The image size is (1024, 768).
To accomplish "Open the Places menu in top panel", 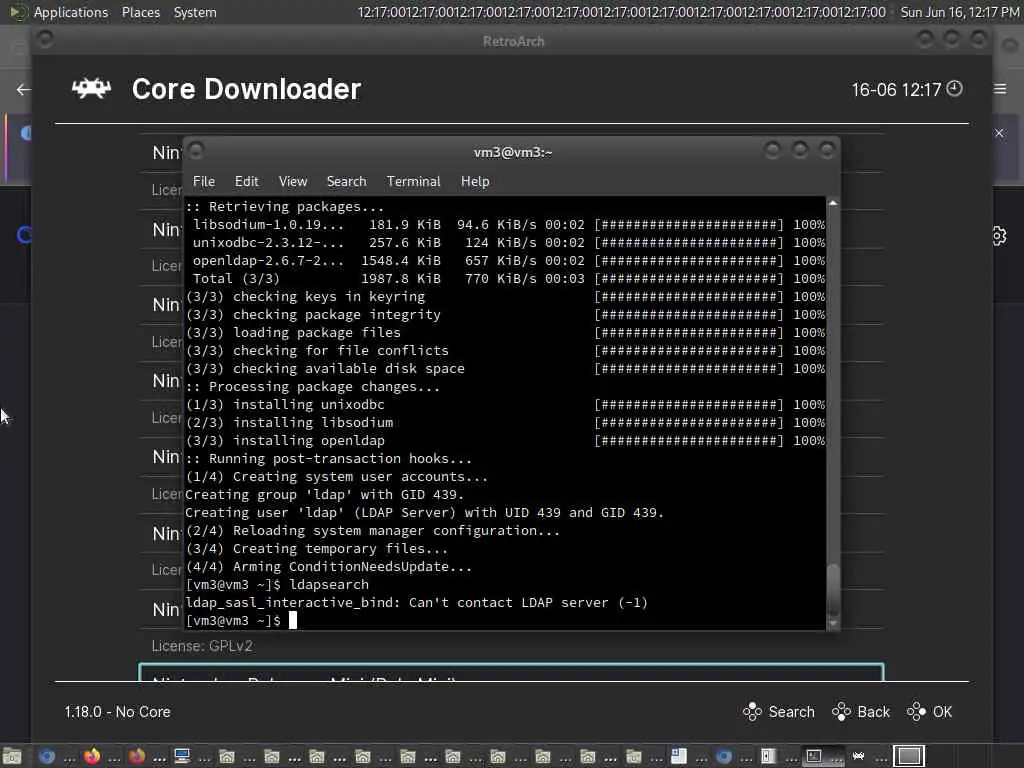I will click(x=140, y=12).
